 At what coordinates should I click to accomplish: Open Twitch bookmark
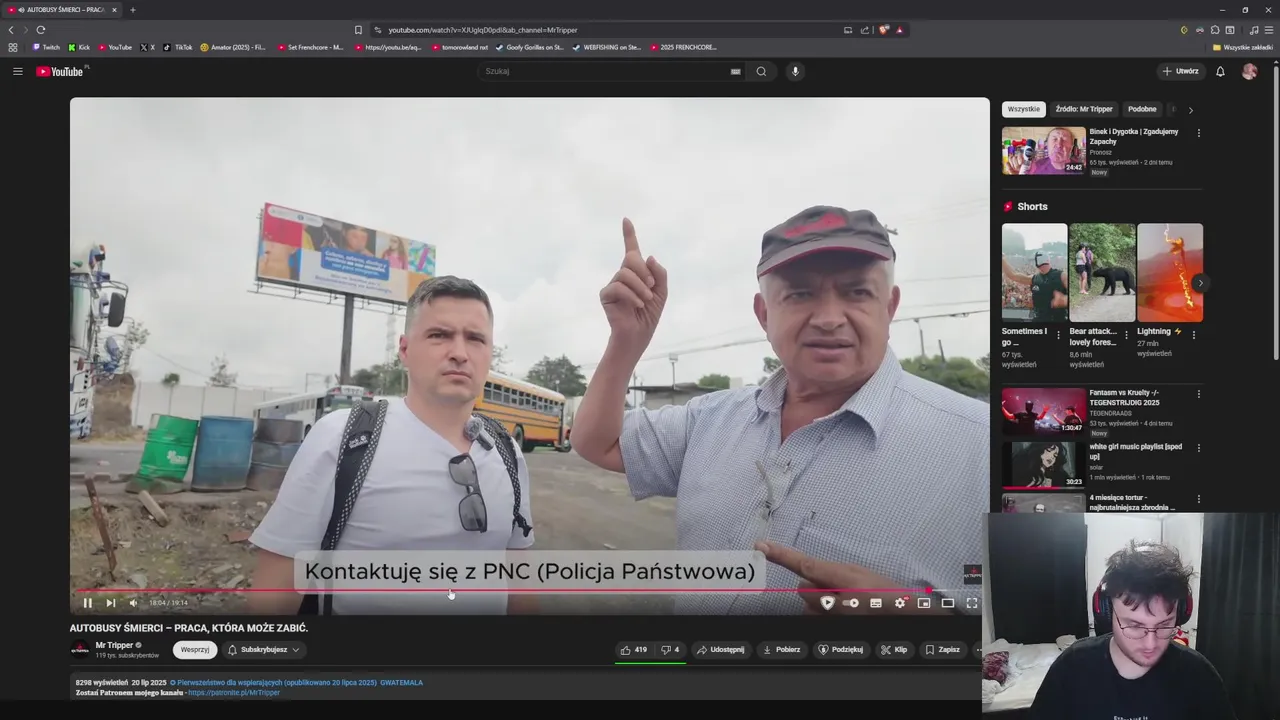point(46,47)
